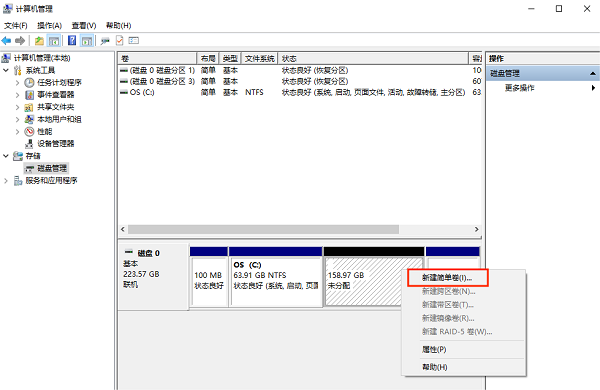
Task: Click the 计算机管理(本地) root icon
Action: click(x=6, y=58)
